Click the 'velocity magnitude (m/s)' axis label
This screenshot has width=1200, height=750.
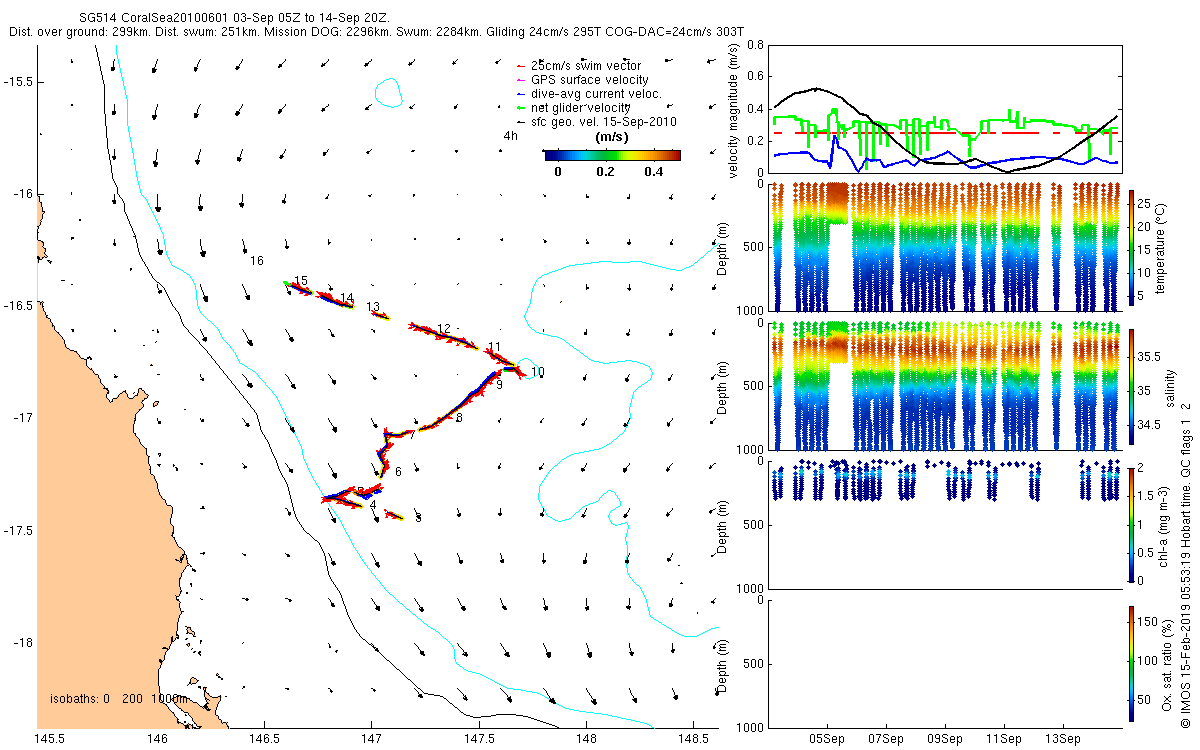point(734,110)
